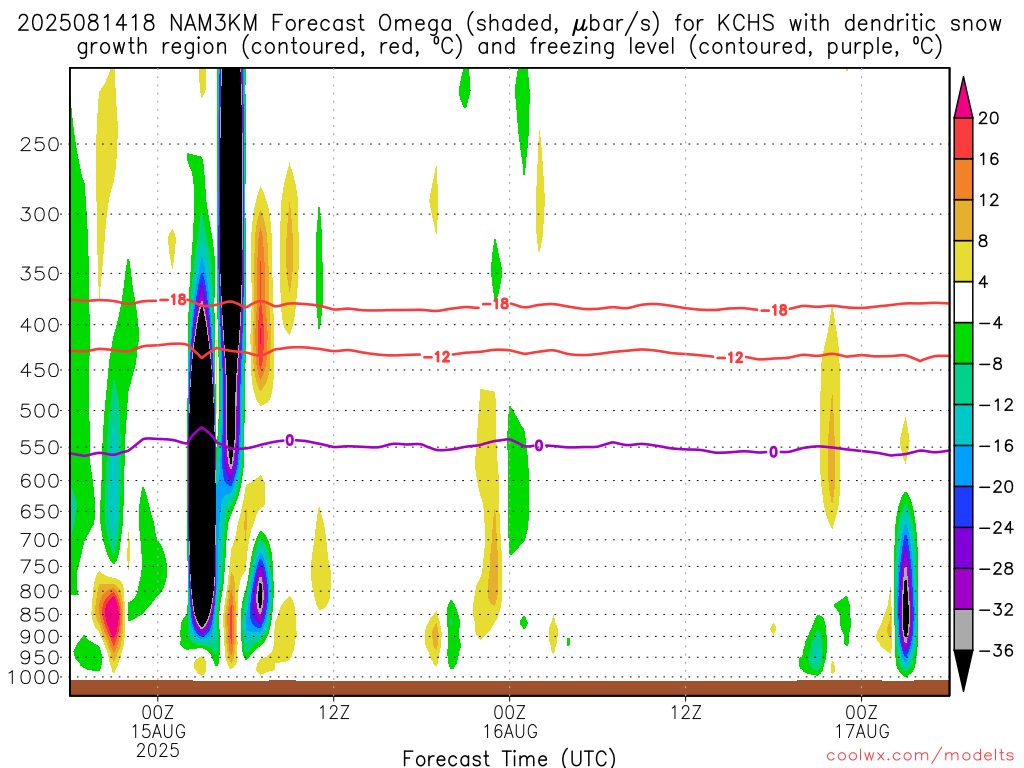
Task: Click the 450 pressure level label
Action: tap(40, 370)
